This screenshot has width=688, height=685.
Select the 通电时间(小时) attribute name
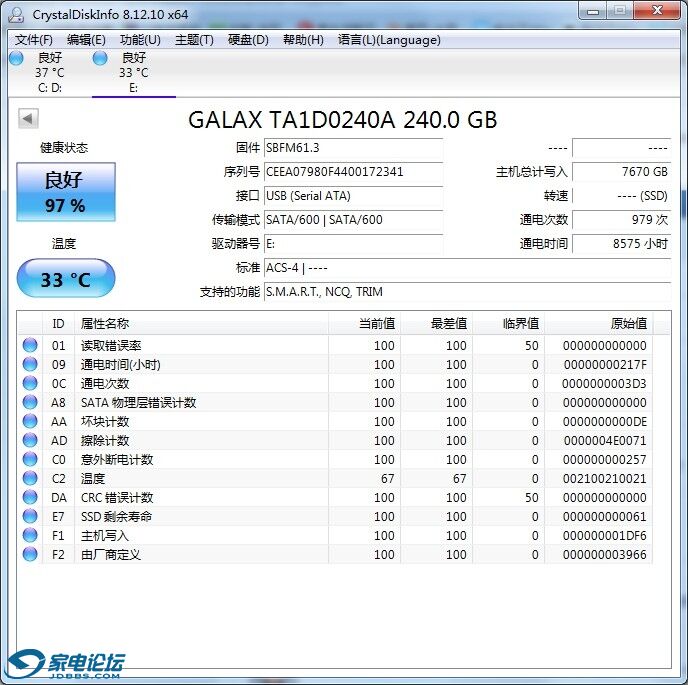pyautogui.click(x=121, y=365)
